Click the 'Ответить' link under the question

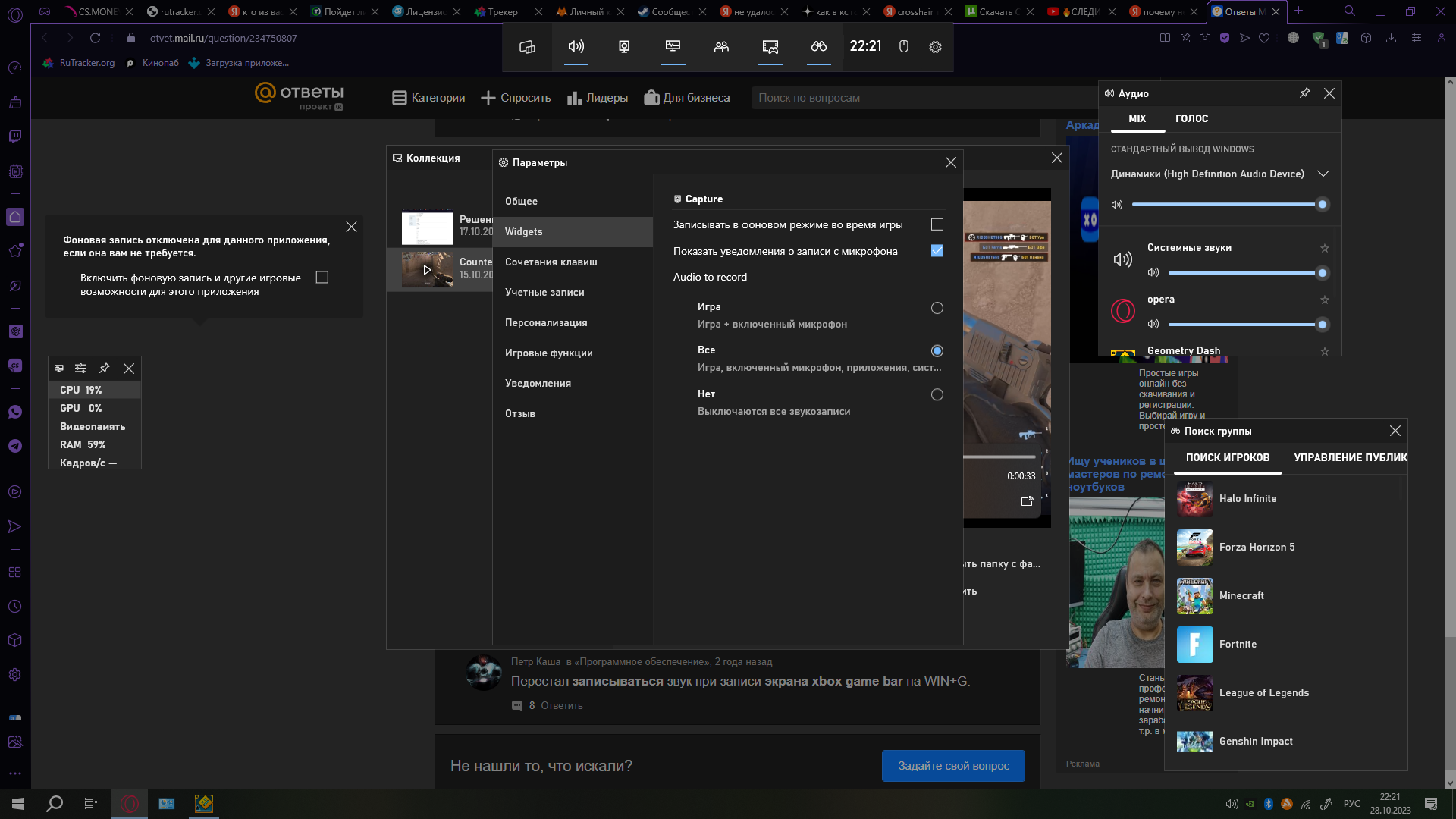pyautogui.click(x=561, y=706)
